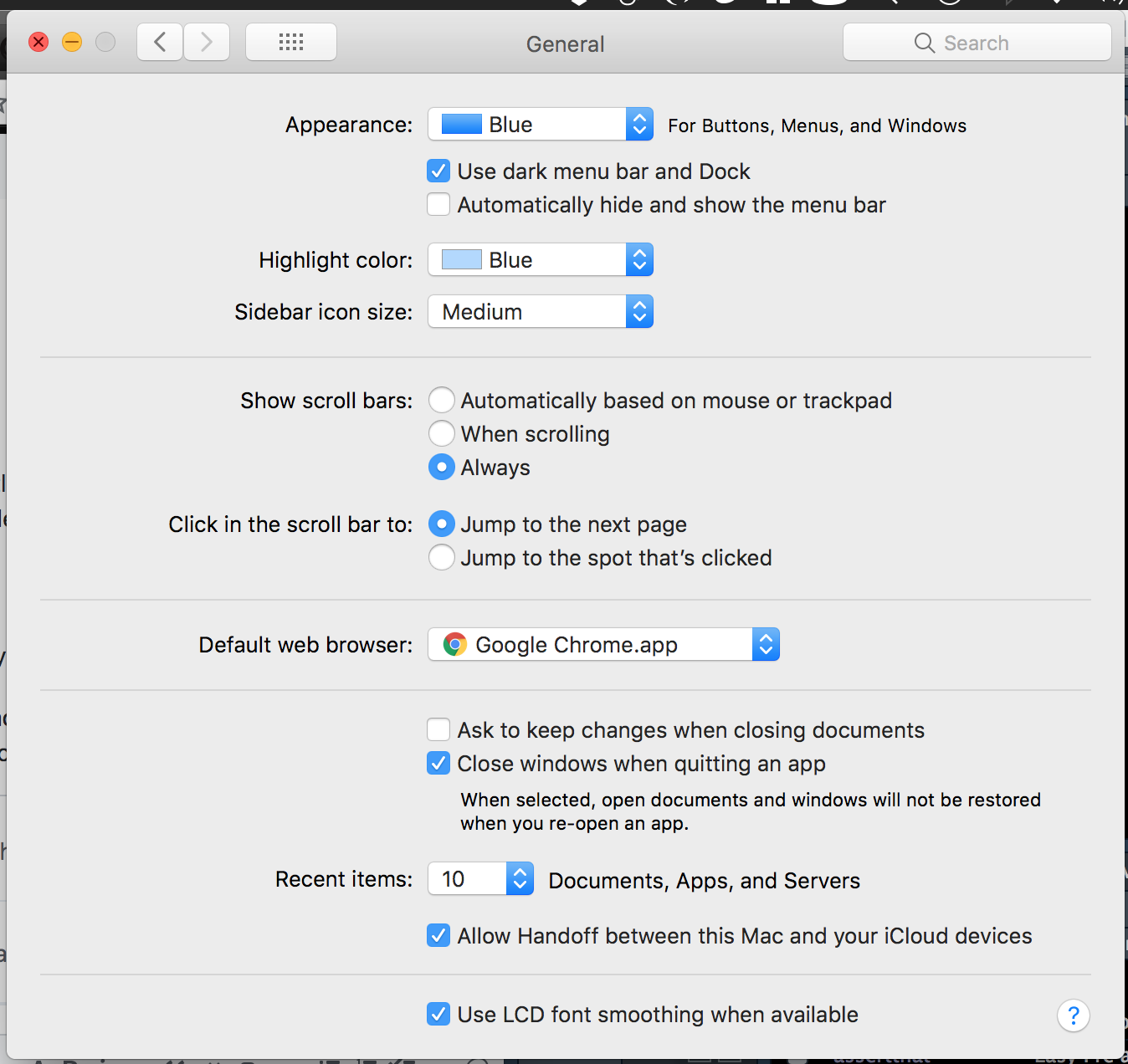The width and height of the screenshot is (1128, 1064).
Task: Click the Show All preferences grid icon
Action: pyautogui.click(x=290, y=41)
